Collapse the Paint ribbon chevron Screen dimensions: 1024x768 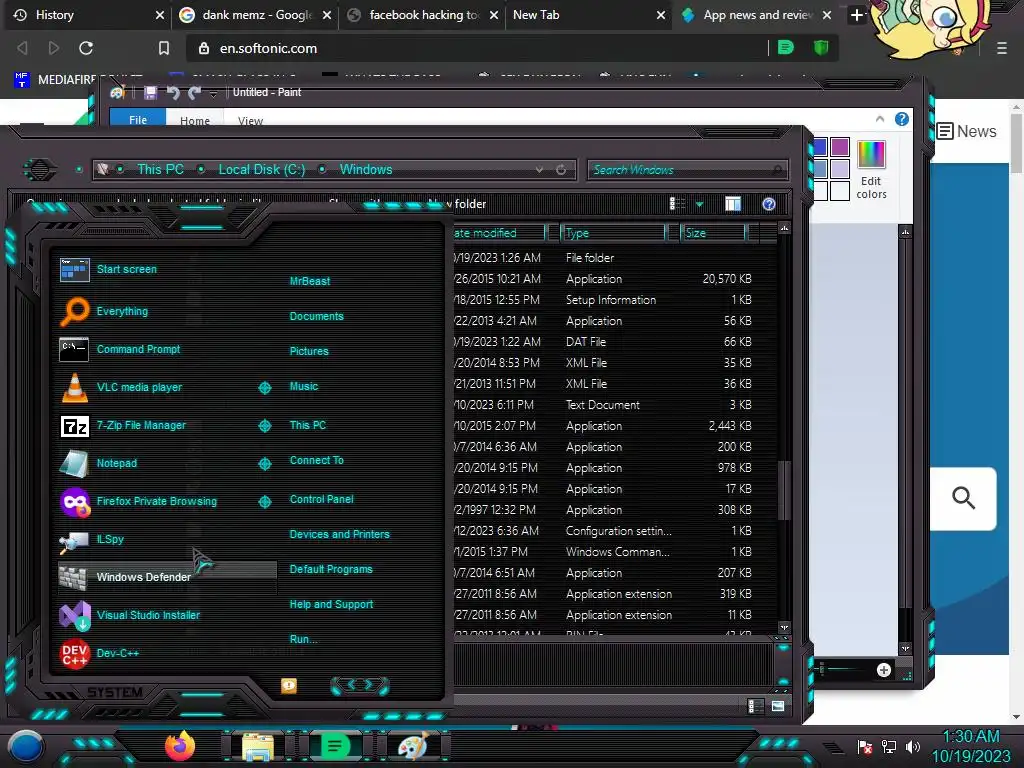point(880,119)
